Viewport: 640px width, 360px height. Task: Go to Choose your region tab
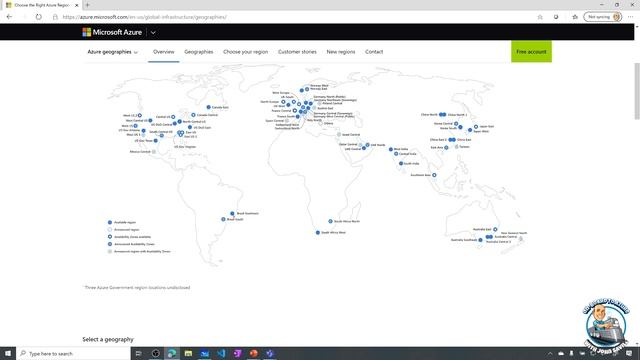click(246, 52)
